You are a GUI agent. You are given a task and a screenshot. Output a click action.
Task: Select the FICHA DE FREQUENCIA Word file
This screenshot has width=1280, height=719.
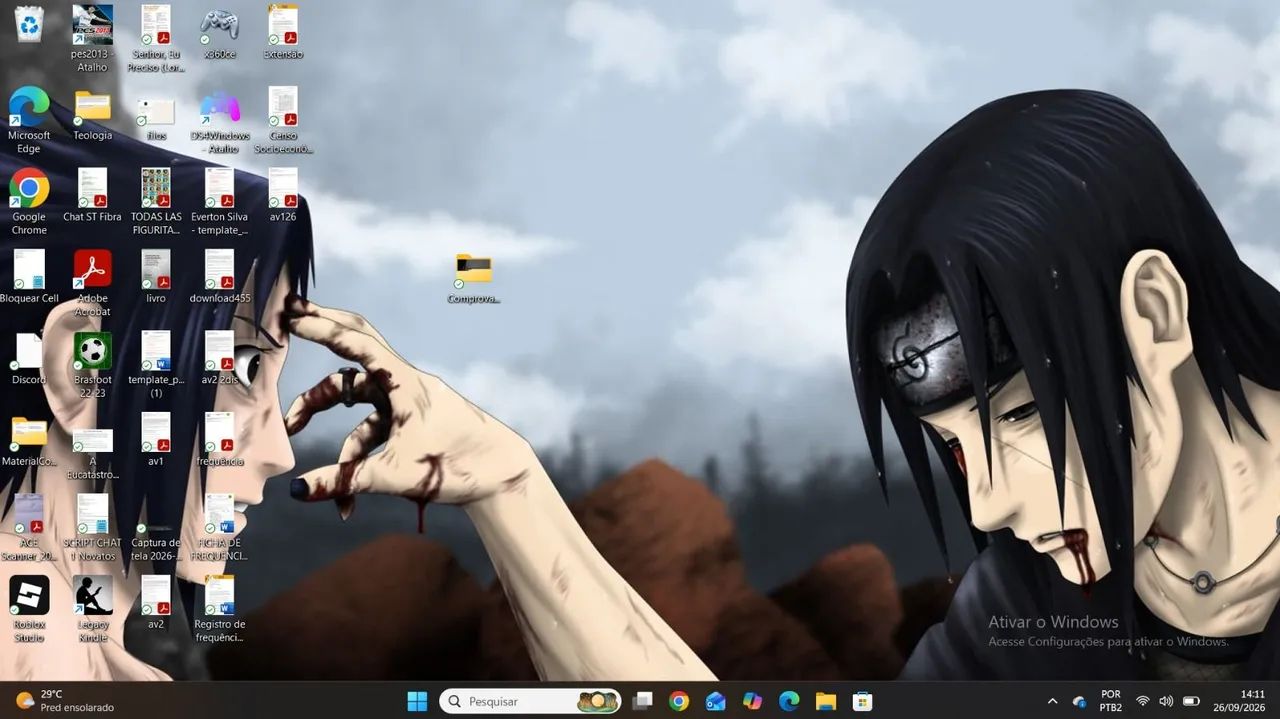219,527
